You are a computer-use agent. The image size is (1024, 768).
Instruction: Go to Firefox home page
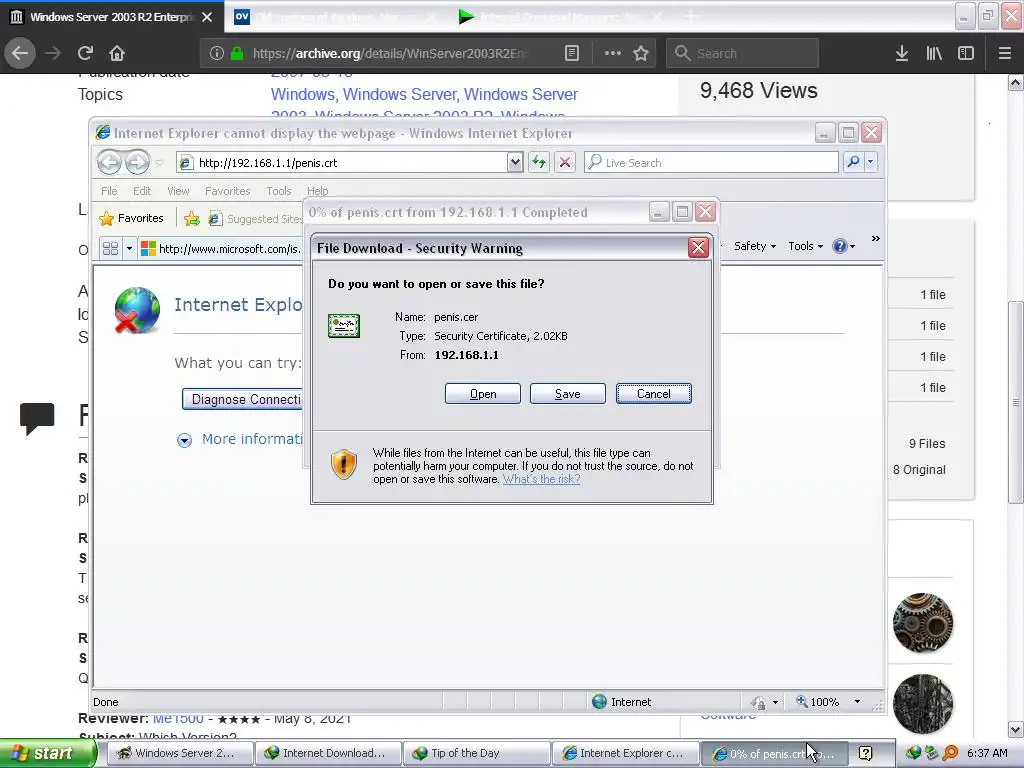[117, 53]
